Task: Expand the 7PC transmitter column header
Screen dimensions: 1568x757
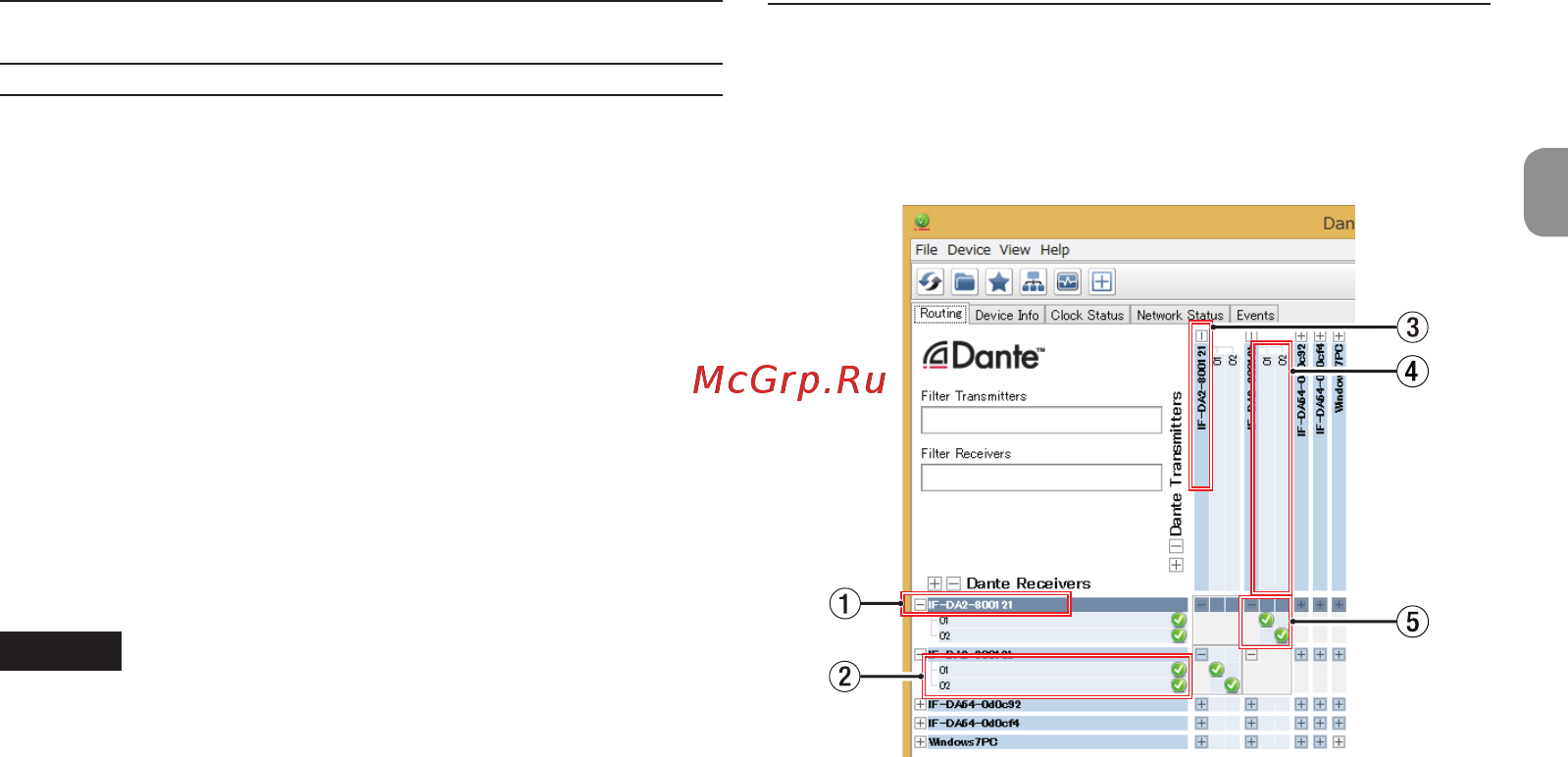Action: [x=1339, y=336]
